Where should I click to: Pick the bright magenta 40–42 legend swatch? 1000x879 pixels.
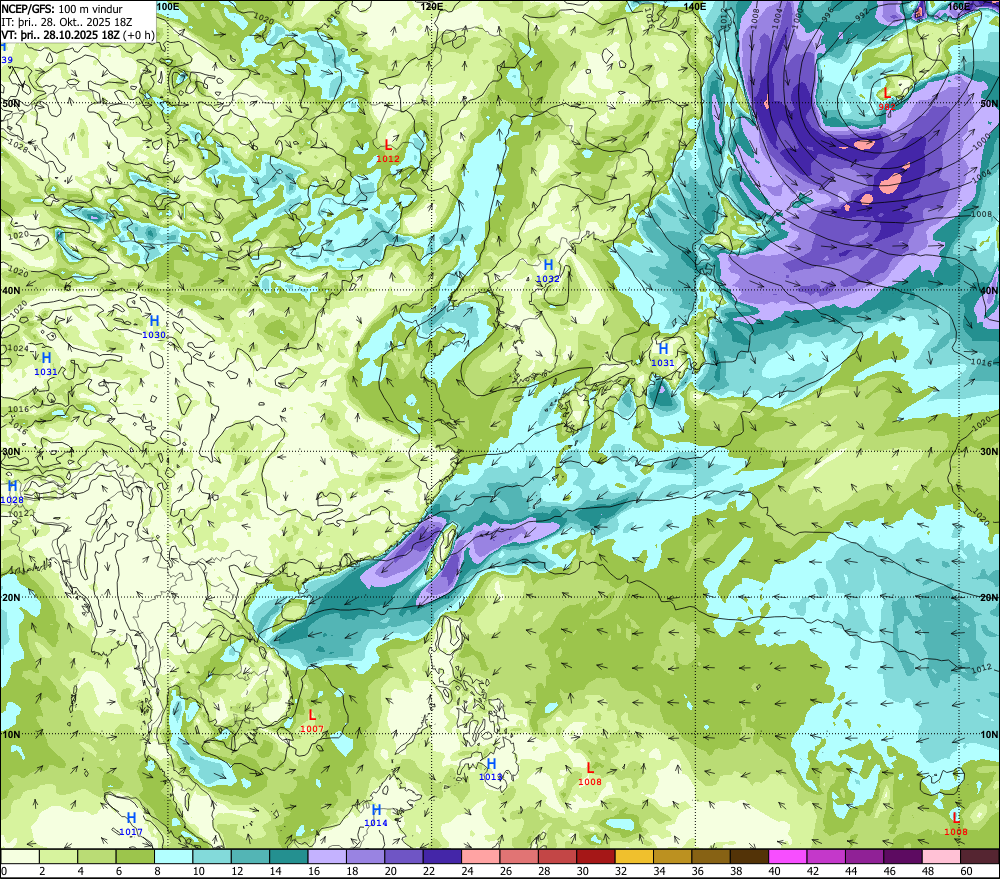tap(788, 856)
